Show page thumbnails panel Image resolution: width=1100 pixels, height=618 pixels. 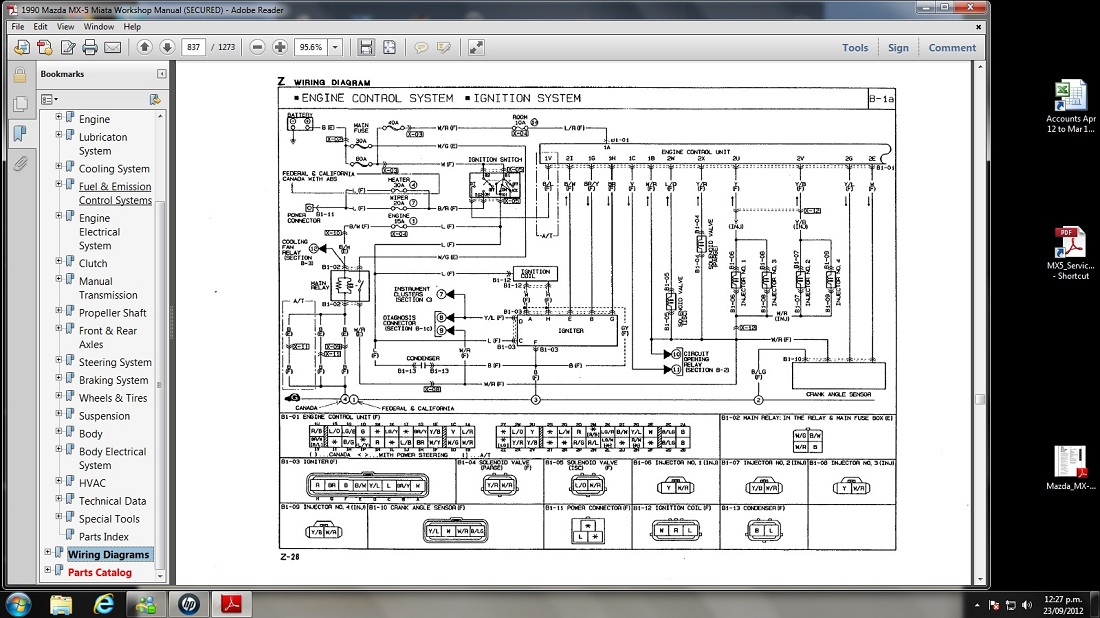click(x=20, y=104)
